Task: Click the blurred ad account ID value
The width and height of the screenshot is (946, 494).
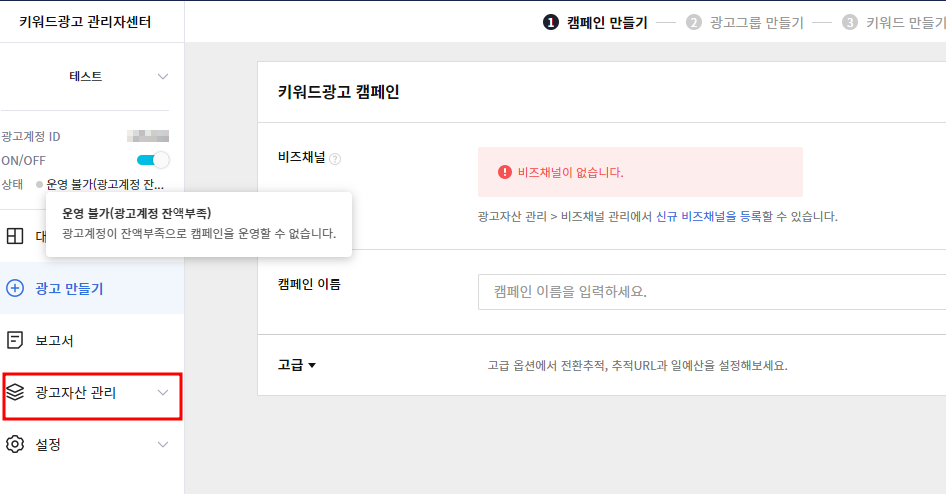Action: coord(148,136)
